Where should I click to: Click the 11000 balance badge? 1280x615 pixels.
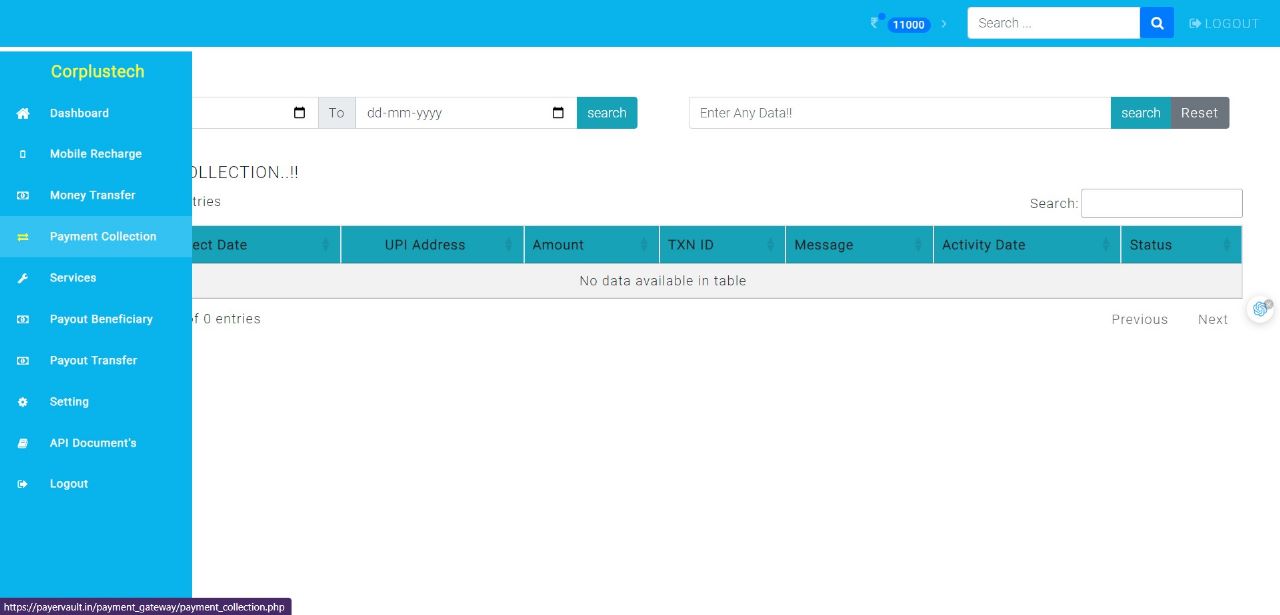pos(909,25)
